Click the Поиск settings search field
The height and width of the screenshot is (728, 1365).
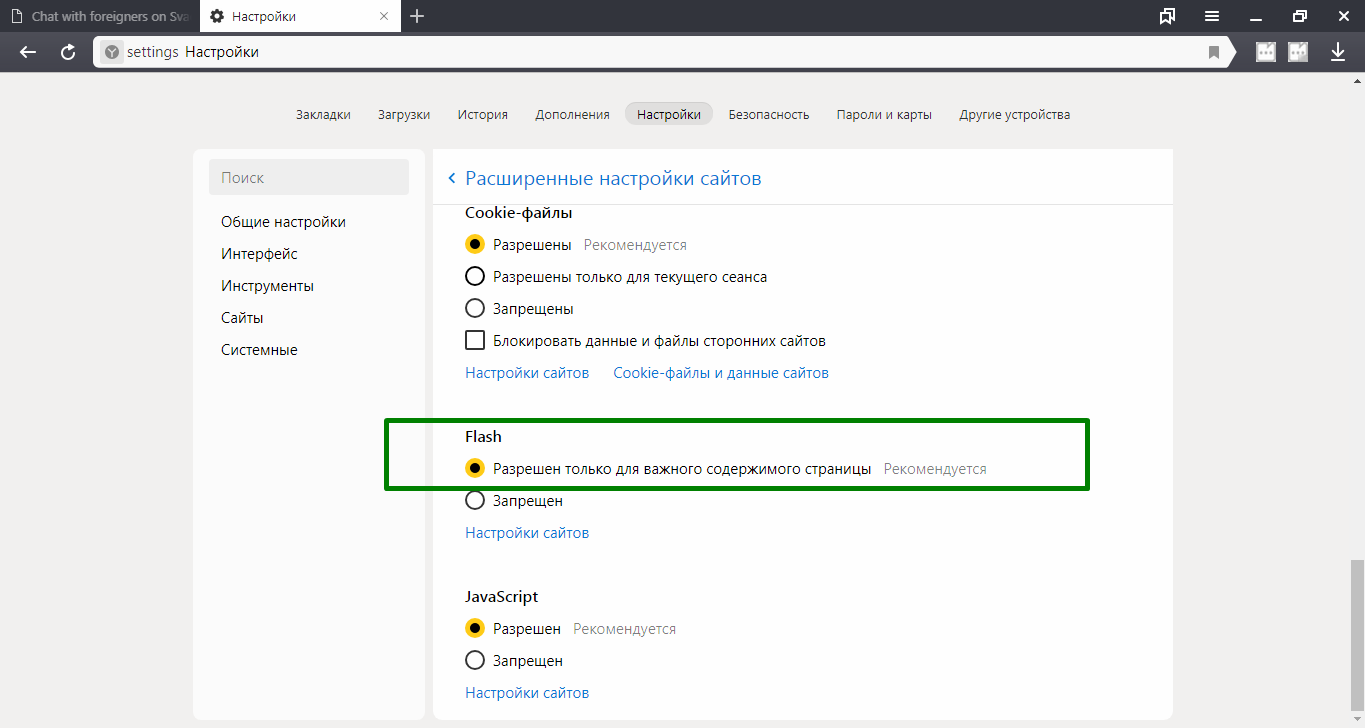[309, 177]
